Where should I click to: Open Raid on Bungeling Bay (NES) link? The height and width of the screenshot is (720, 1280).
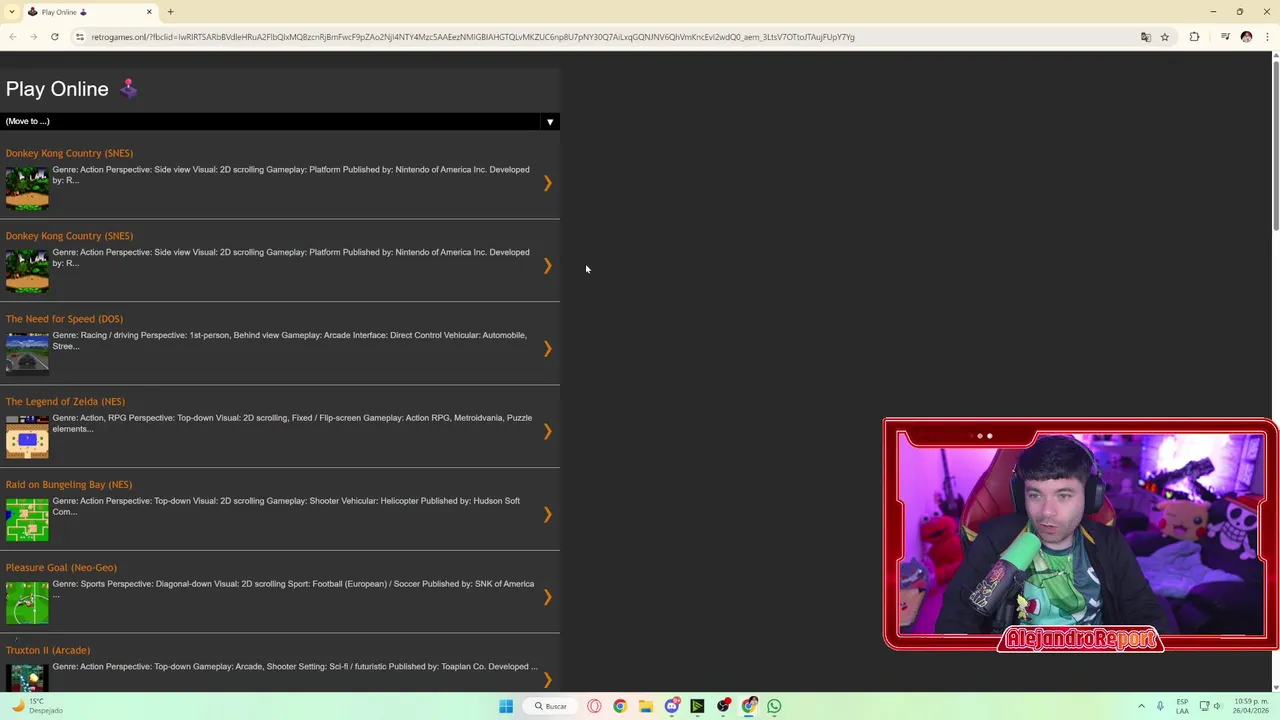tap(69, 485)
